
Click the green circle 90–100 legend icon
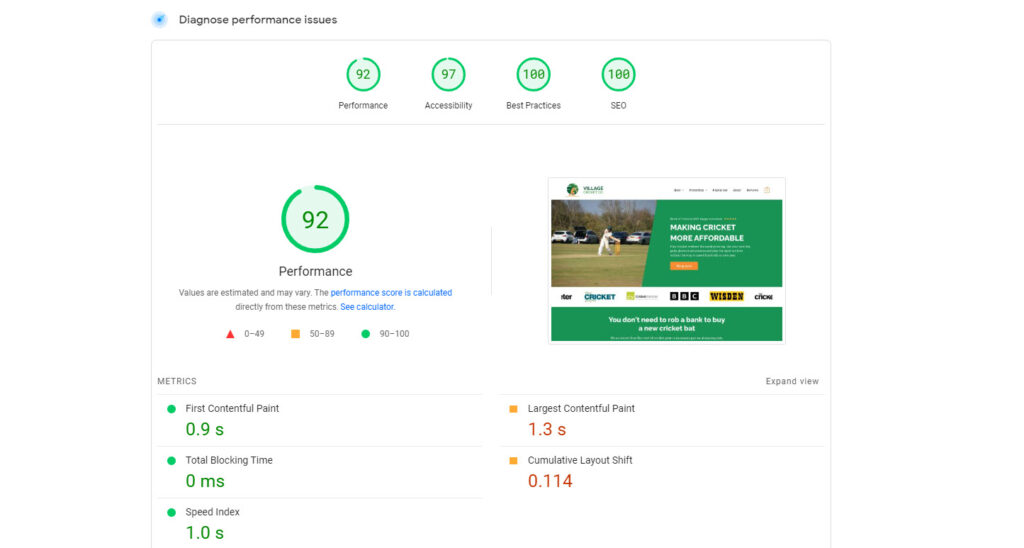pos(366,334)
